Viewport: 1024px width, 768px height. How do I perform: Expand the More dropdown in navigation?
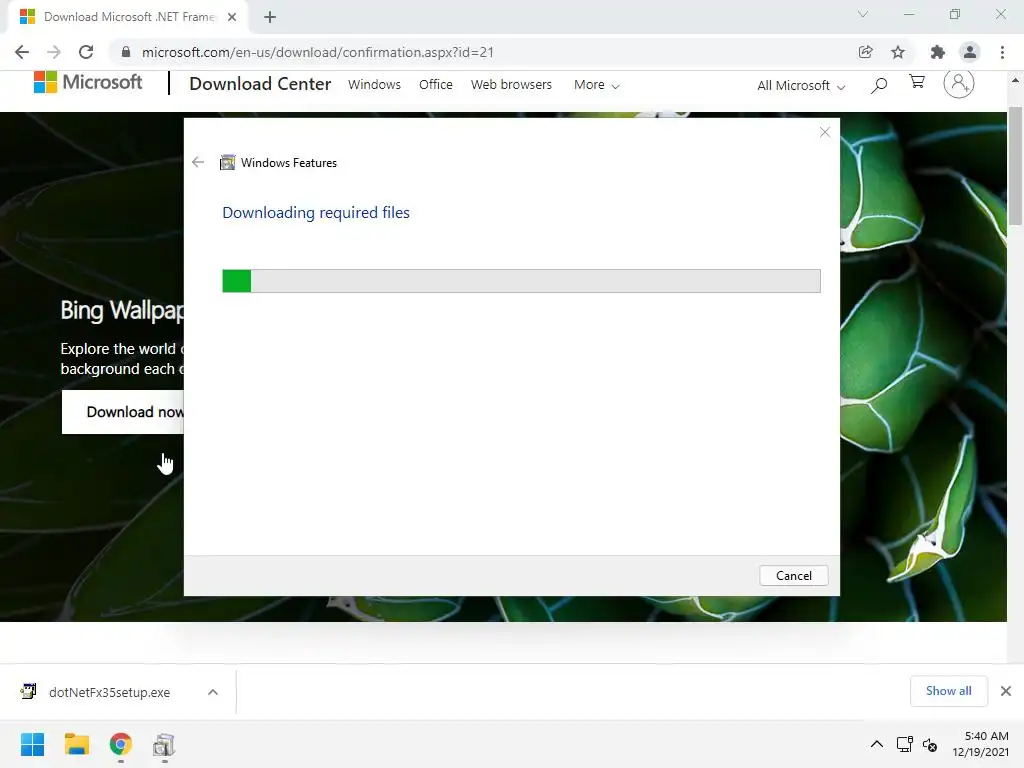596,85
